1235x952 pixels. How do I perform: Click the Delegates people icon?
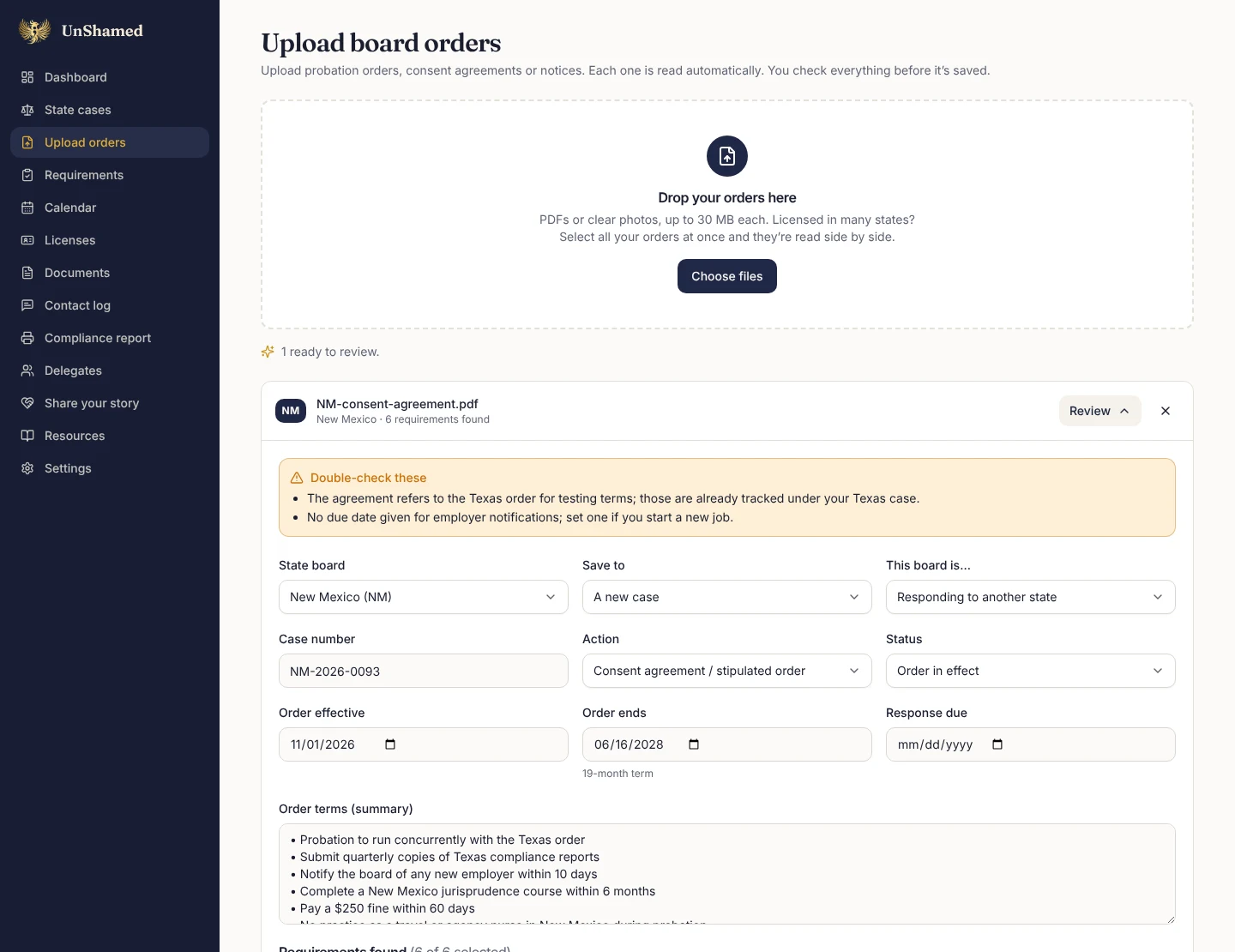tap(27, 371)
